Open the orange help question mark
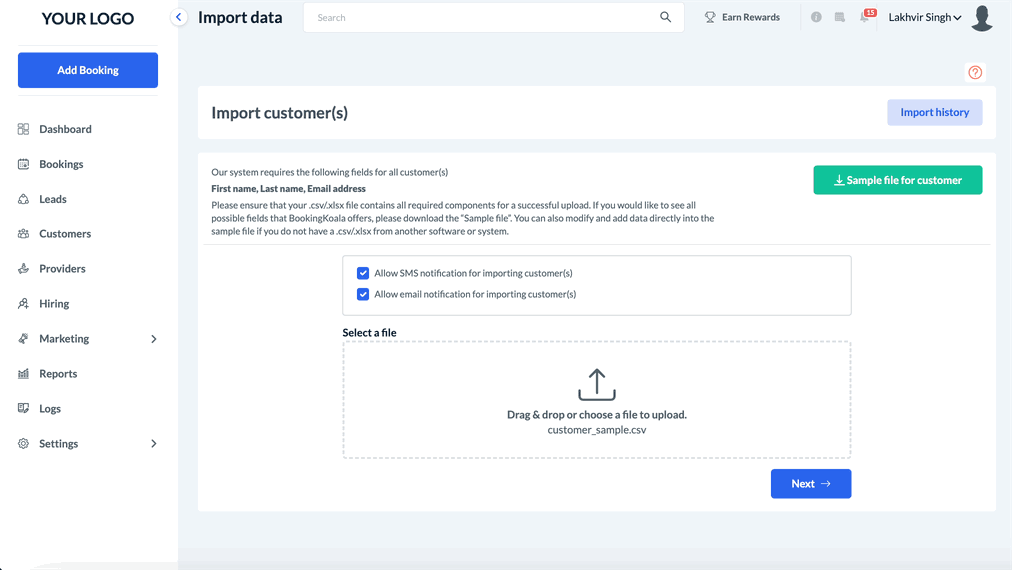Screen dimensions: 1012x570 [x=975, y=72]
